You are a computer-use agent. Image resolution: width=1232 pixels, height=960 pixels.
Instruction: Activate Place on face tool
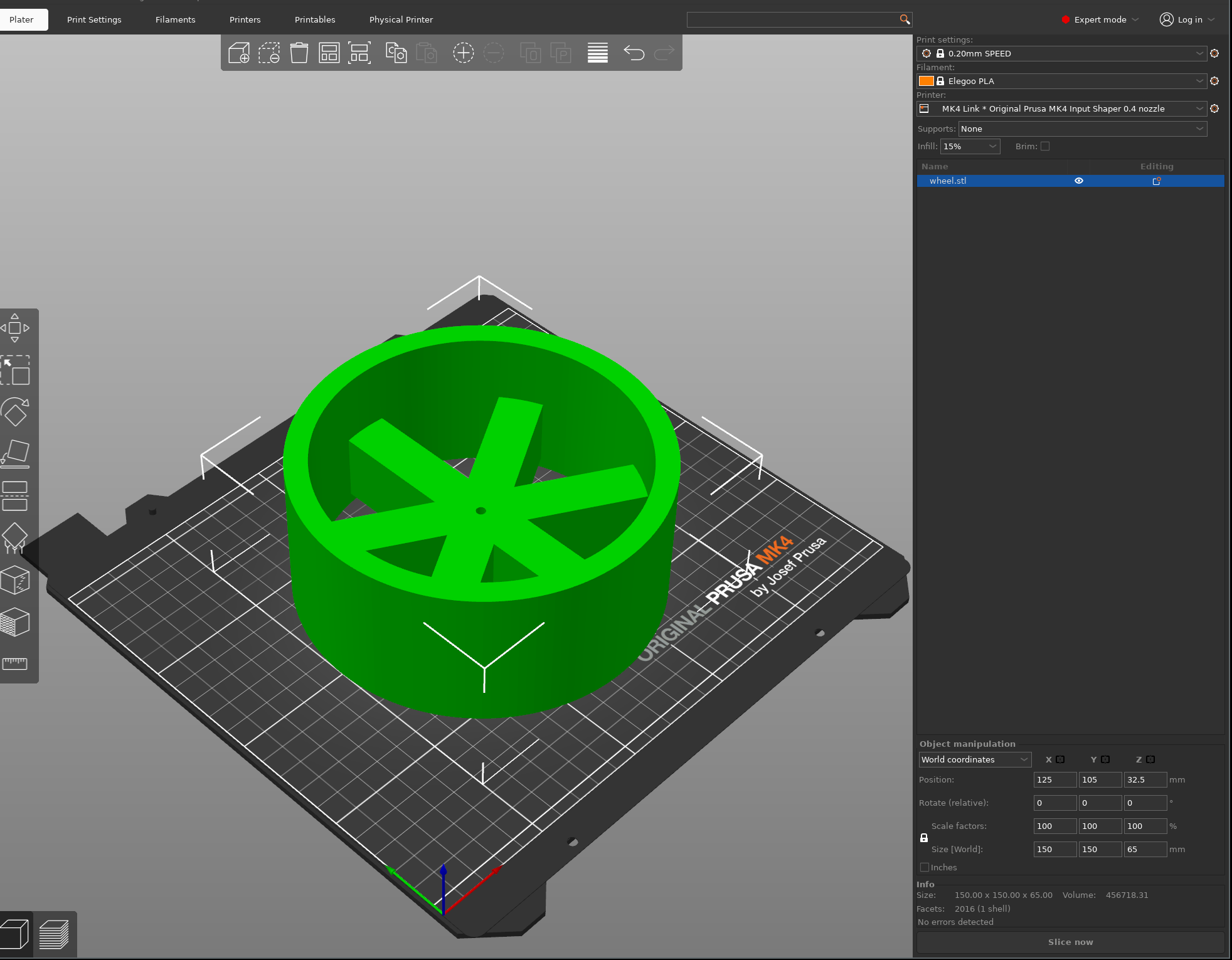click(16, 453)
